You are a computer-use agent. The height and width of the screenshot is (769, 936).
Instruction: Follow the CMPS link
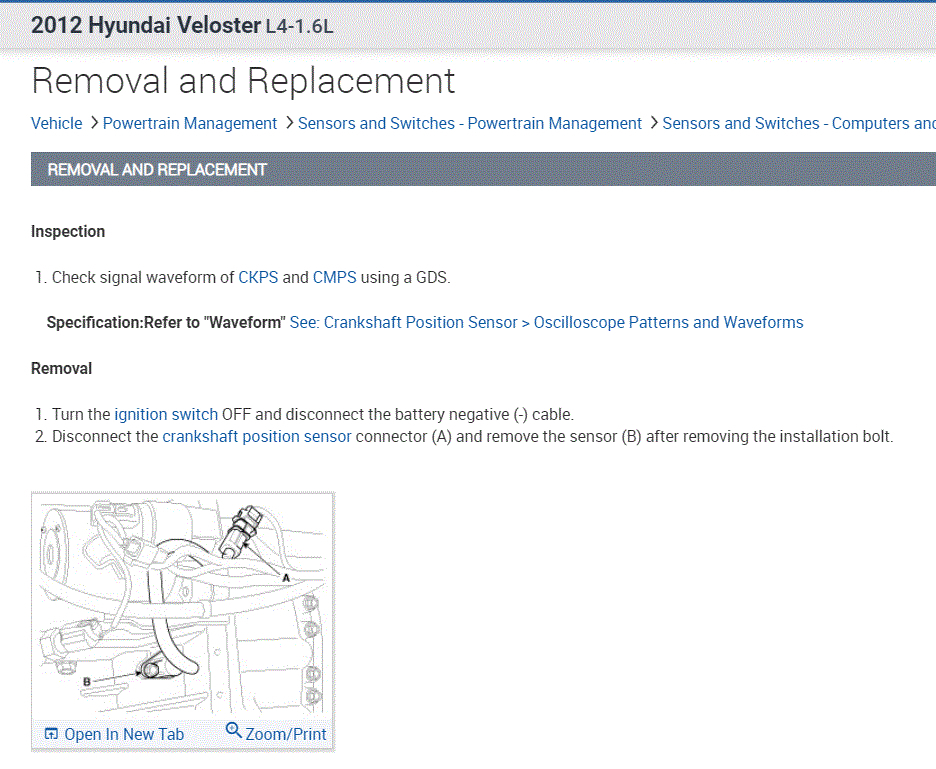pyautogui.click(x=334, y=278)
